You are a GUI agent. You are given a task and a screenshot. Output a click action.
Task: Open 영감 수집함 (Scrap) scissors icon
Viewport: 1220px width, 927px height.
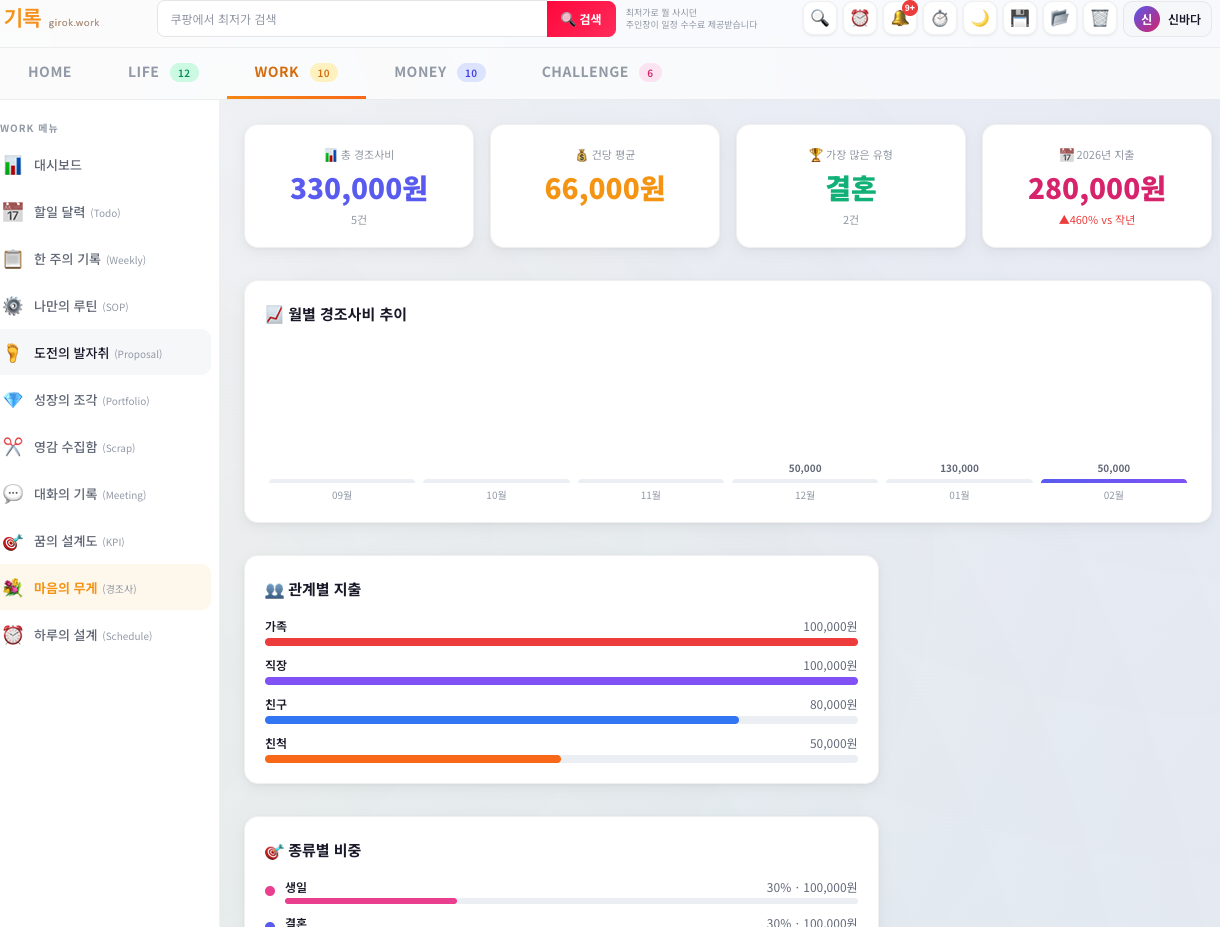(14, 447)
